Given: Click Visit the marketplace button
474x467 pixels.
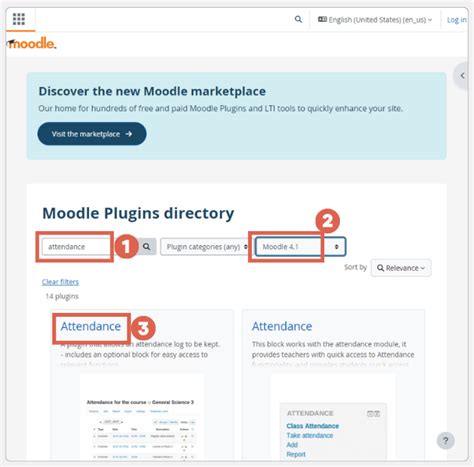Looking at the screenshot, I should 92,134.
